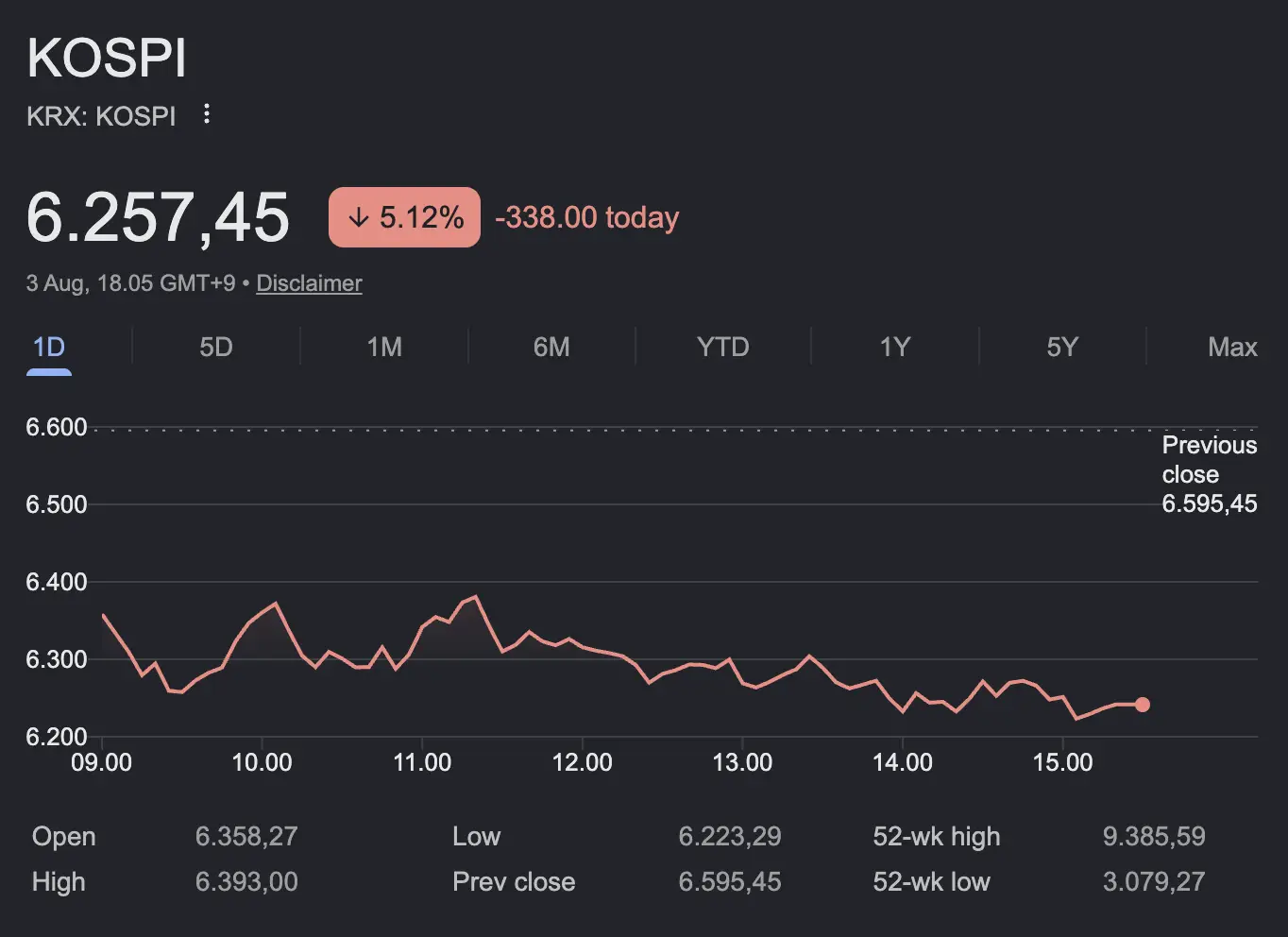Click the 52-wk low label
The height and width of the screenshot is (937, 1288).
pos(932,882)
